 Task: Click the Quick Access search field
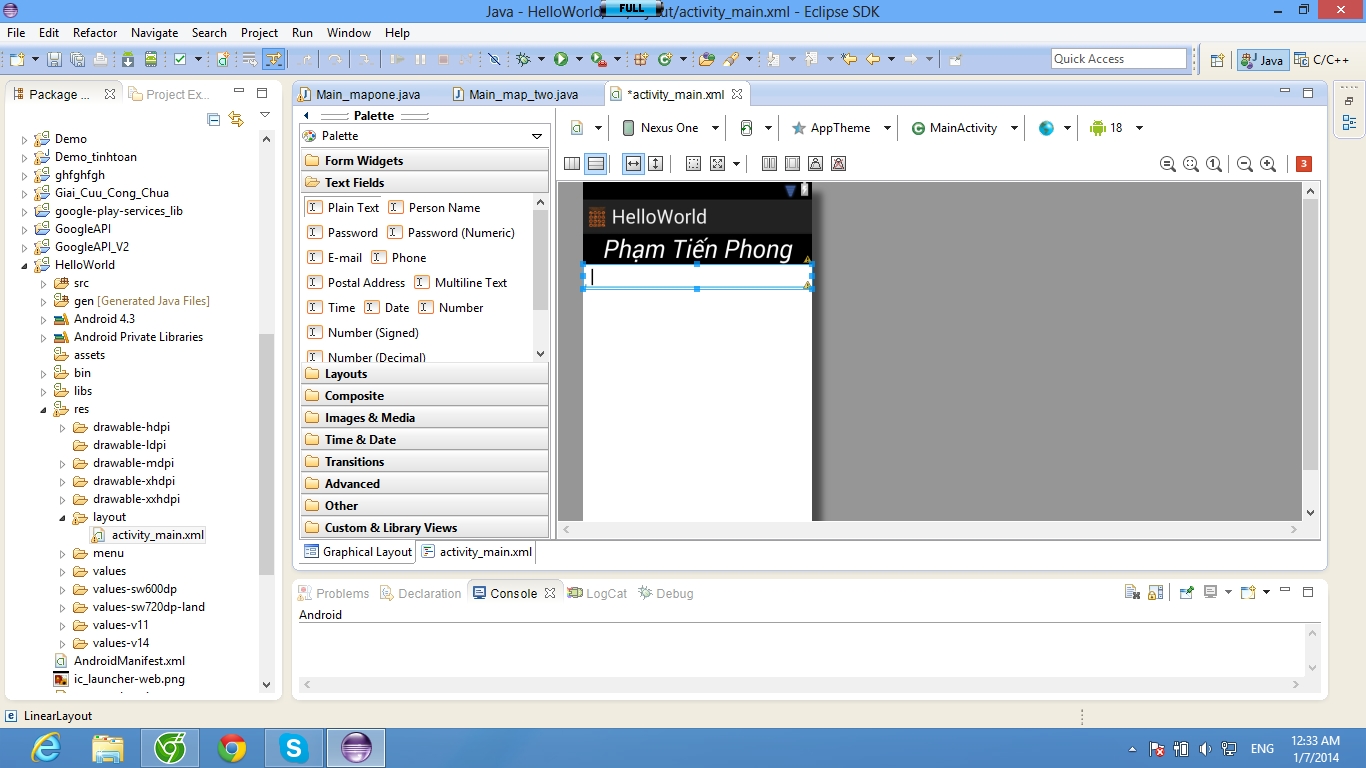pos(1119,59)
